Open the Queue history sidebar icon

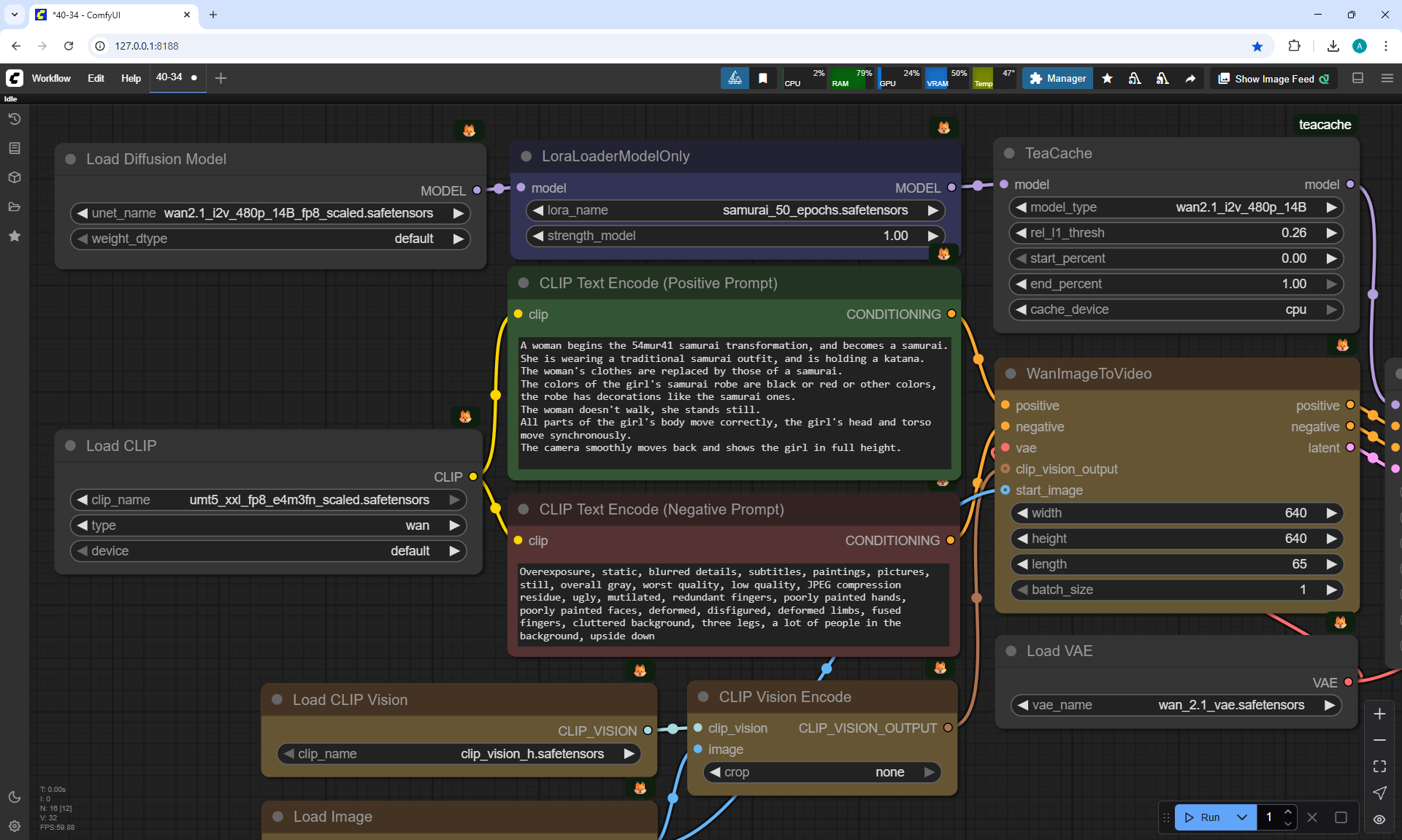pyautogui.click(x=15, y=119)
